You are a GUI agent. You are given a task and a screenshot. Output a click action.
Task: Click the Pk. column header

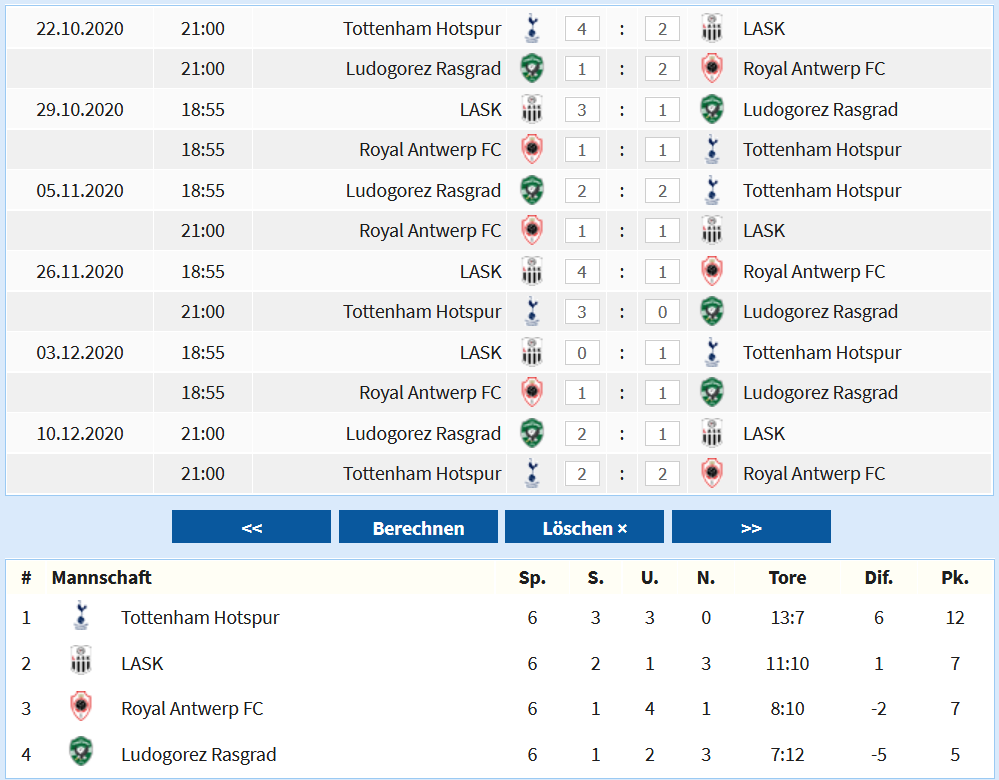click(x=954, y=577)
